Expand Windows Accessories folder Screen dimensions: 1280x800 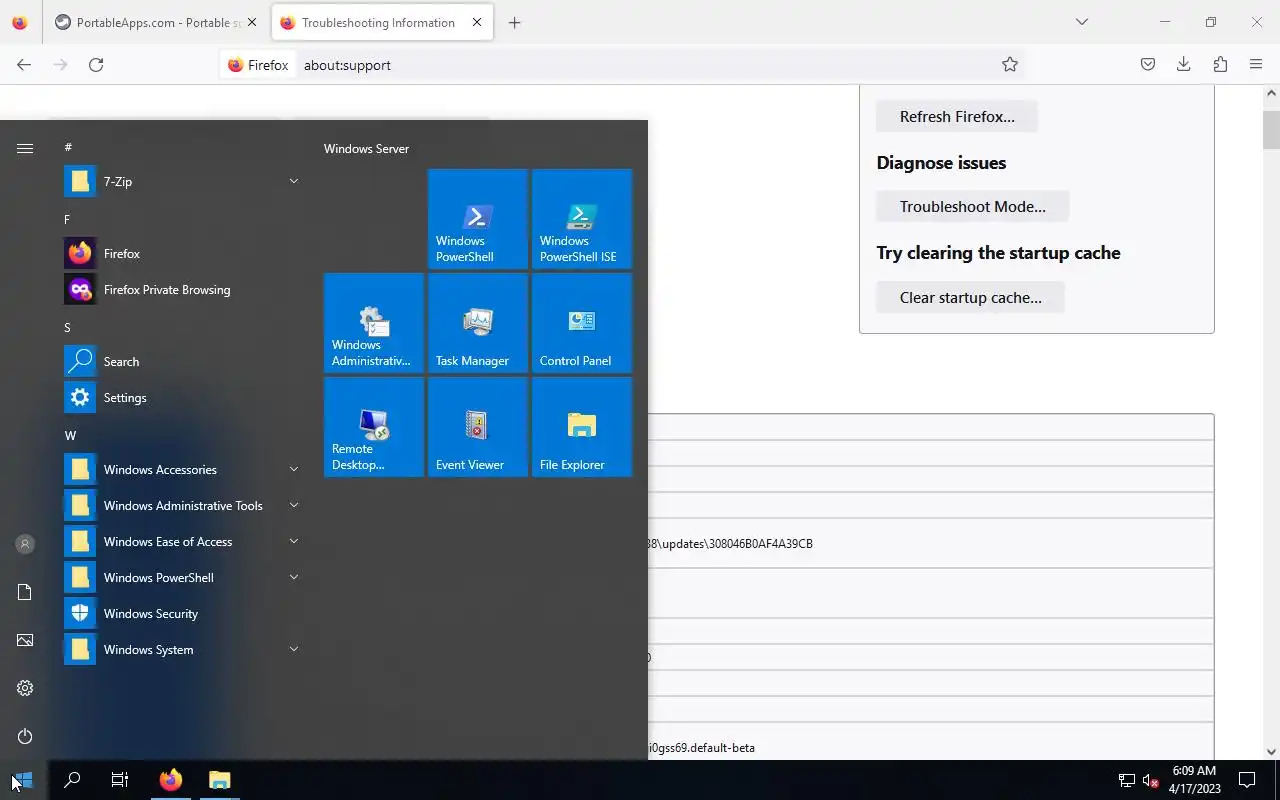pos(294,469)
